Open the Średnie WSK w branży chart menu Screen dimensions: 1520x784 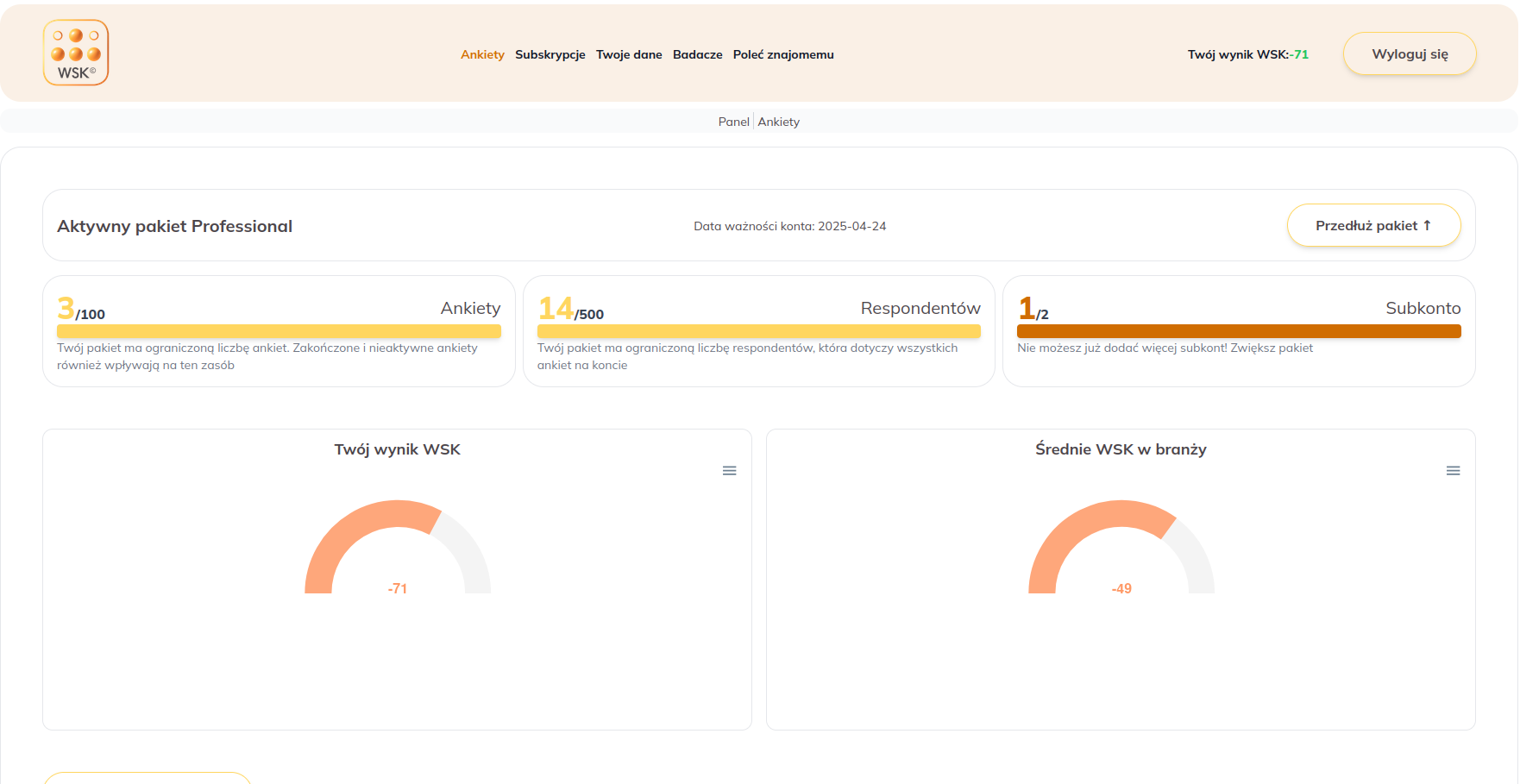tap(1453, 471)
